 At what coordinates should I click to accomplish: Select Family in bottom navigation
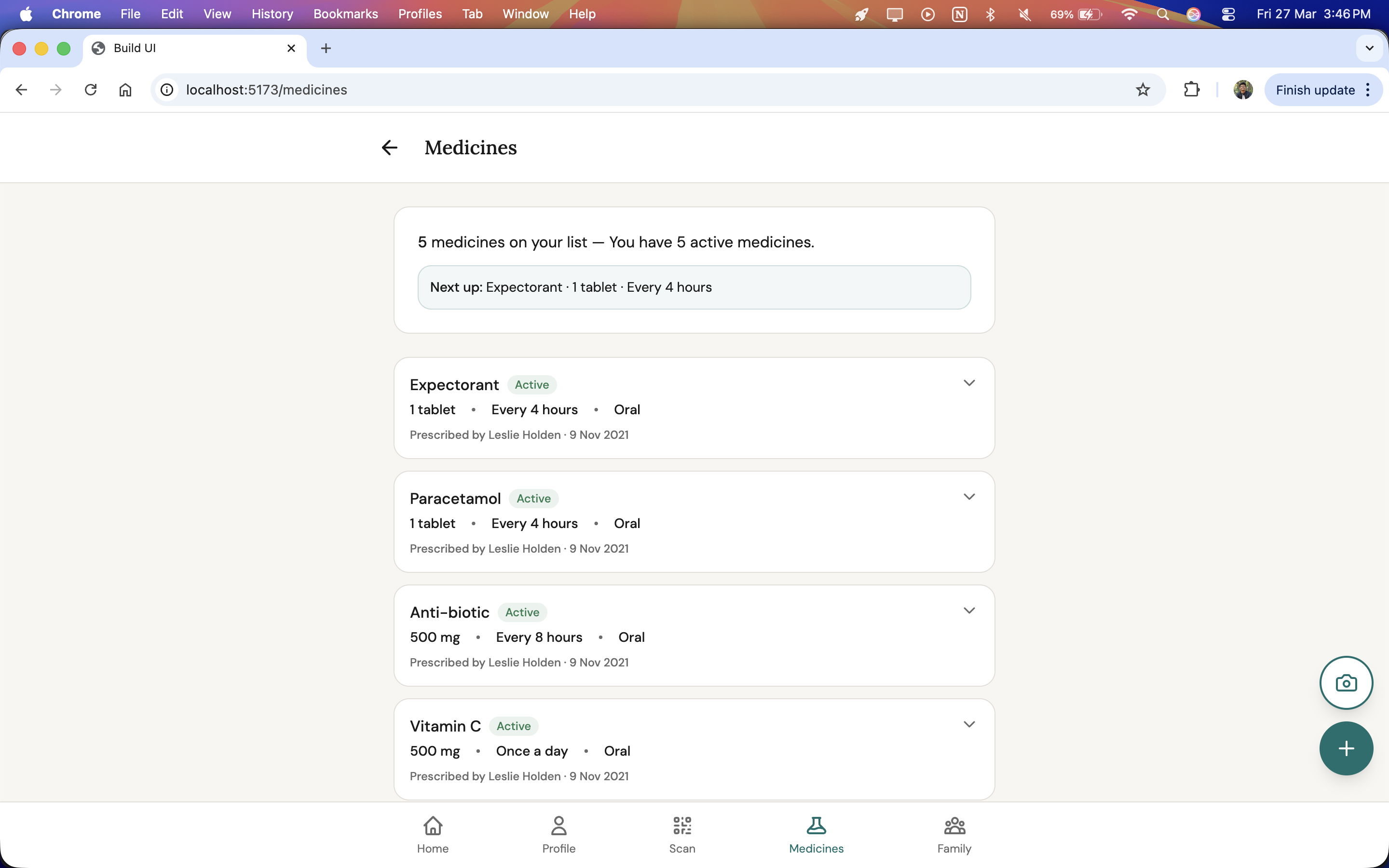(954, 835)
